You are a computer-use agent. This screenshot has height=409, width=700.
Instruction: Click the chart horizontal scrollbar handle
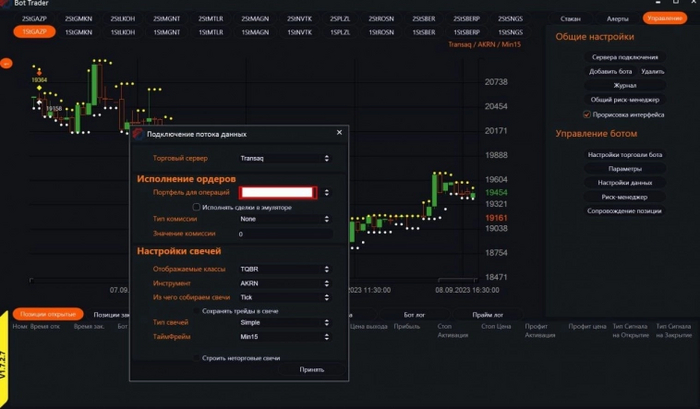[457, 280]
